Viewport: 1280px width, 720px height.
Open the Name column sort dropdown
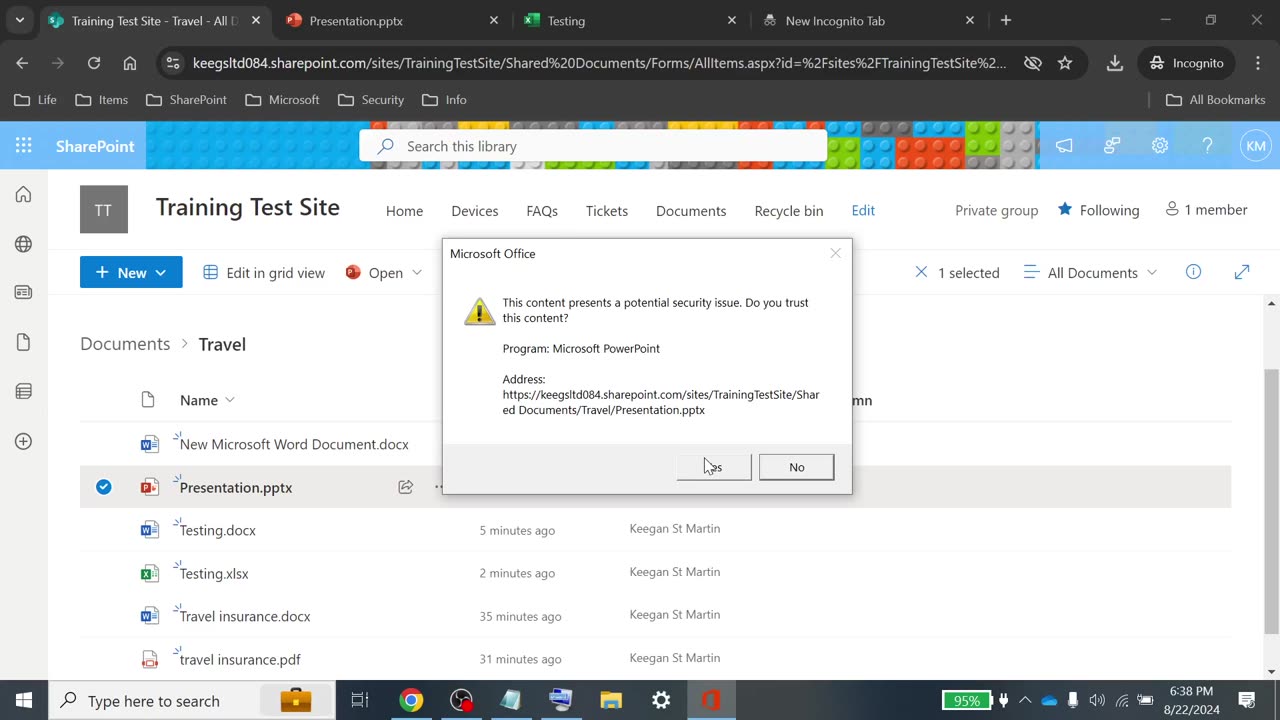click(207, 400)
